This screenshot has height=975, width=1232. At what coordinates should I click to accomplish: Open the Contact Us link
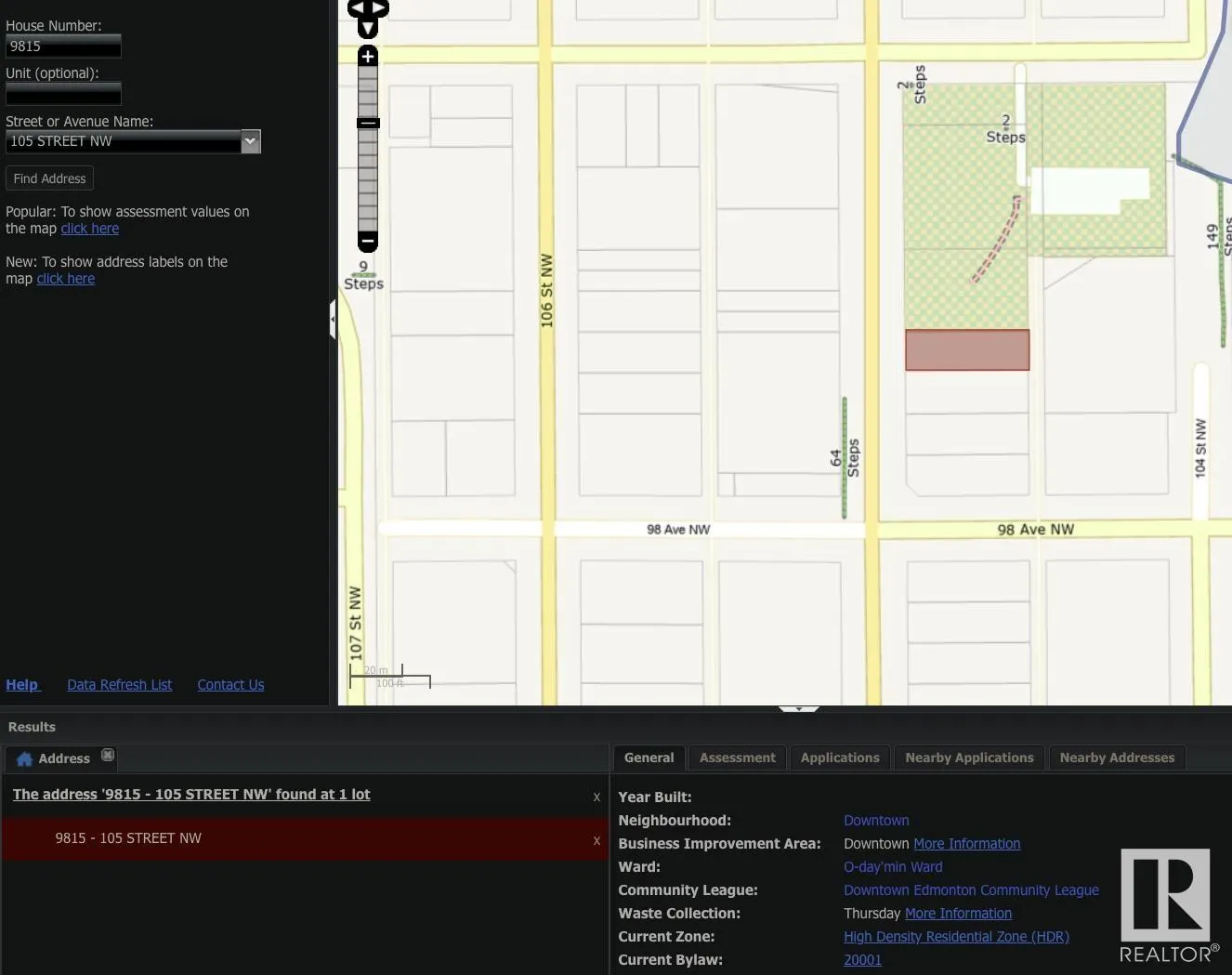click(x=230, y=685)
